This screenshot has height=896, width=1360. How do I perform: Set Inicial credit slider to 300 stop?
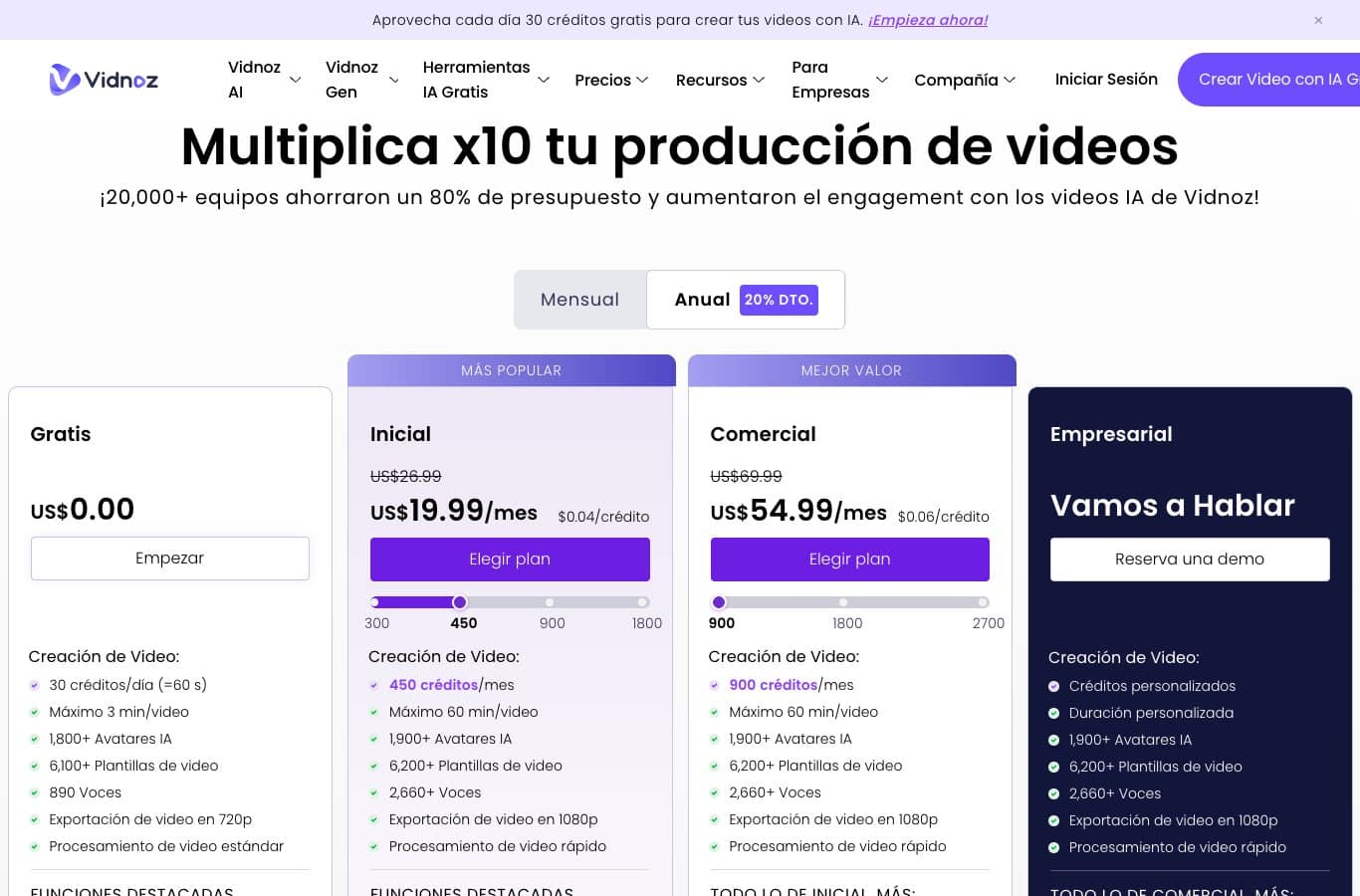[375, 602]
